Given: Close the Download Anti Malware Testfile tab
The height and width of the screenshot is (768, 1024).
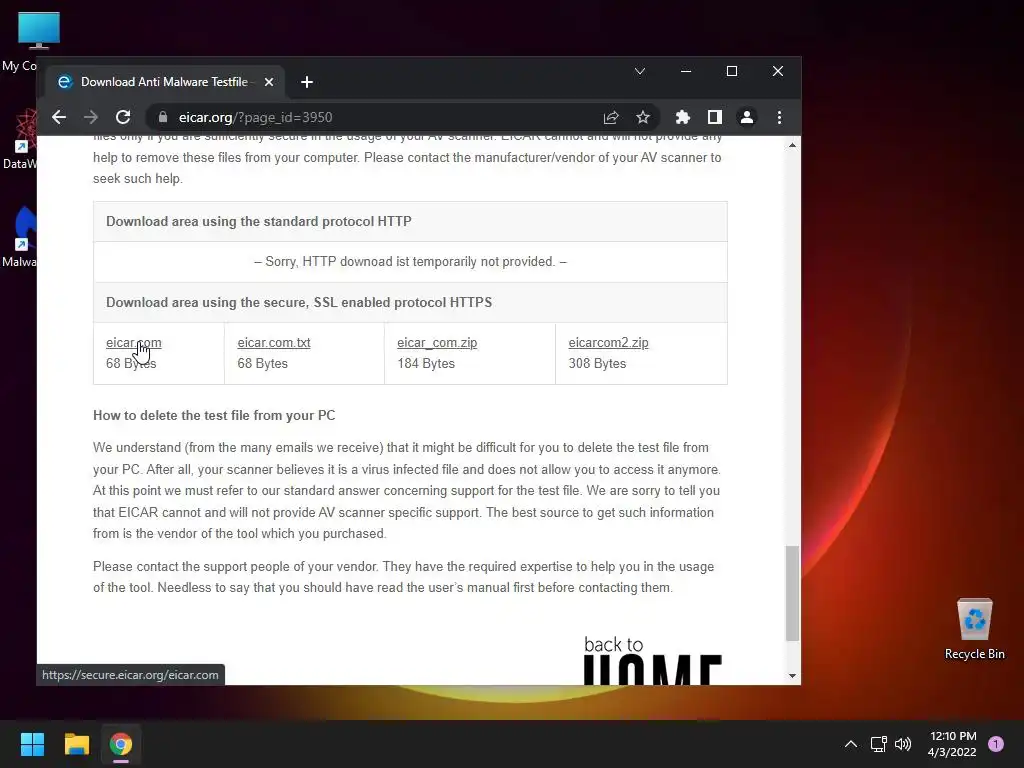Looking at the screenshot, I should (x=268, y=82).
